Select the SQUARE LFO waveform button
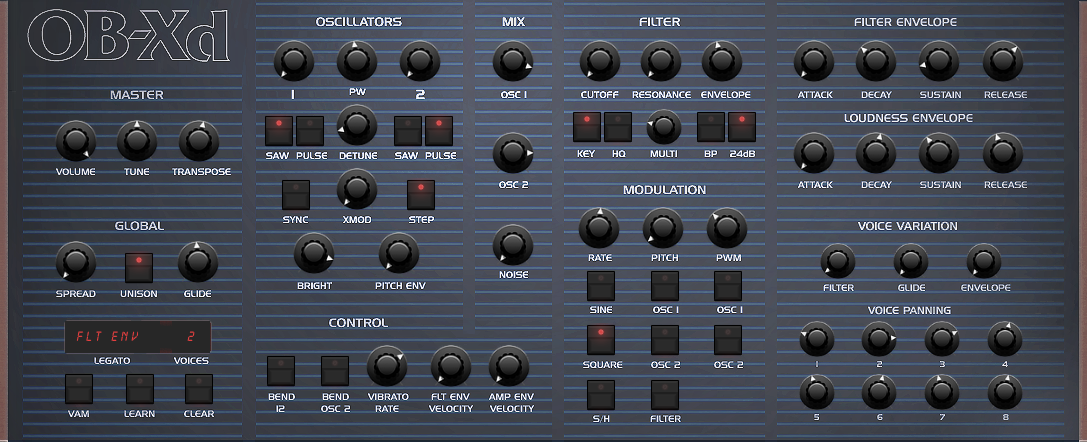Image resolution: width=1087 pixels, height=442 pixels. pos(600,339)
